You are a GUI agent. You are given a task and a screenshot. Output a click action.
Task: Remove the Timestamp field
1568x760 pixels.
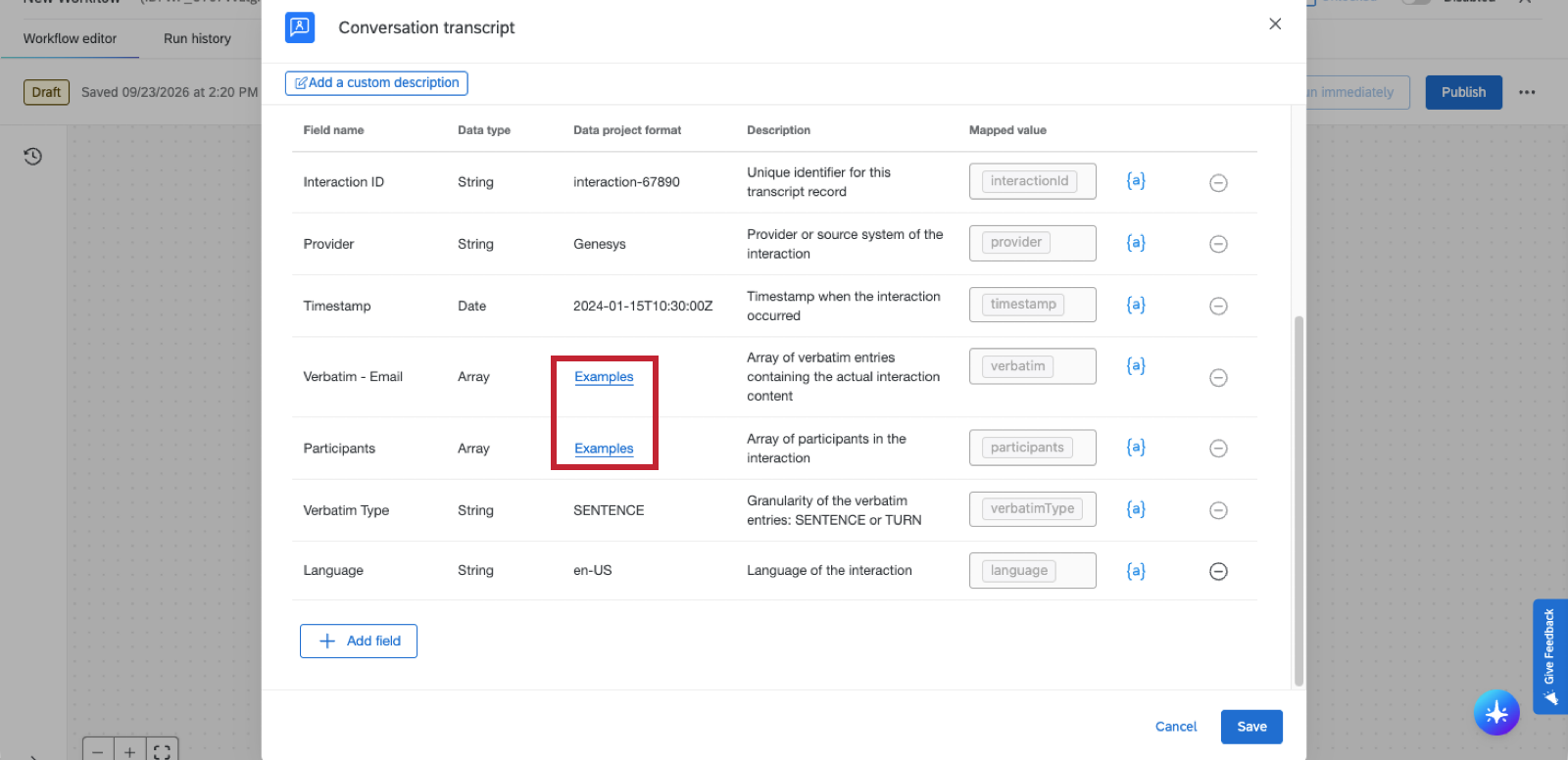coord(1218,307)
